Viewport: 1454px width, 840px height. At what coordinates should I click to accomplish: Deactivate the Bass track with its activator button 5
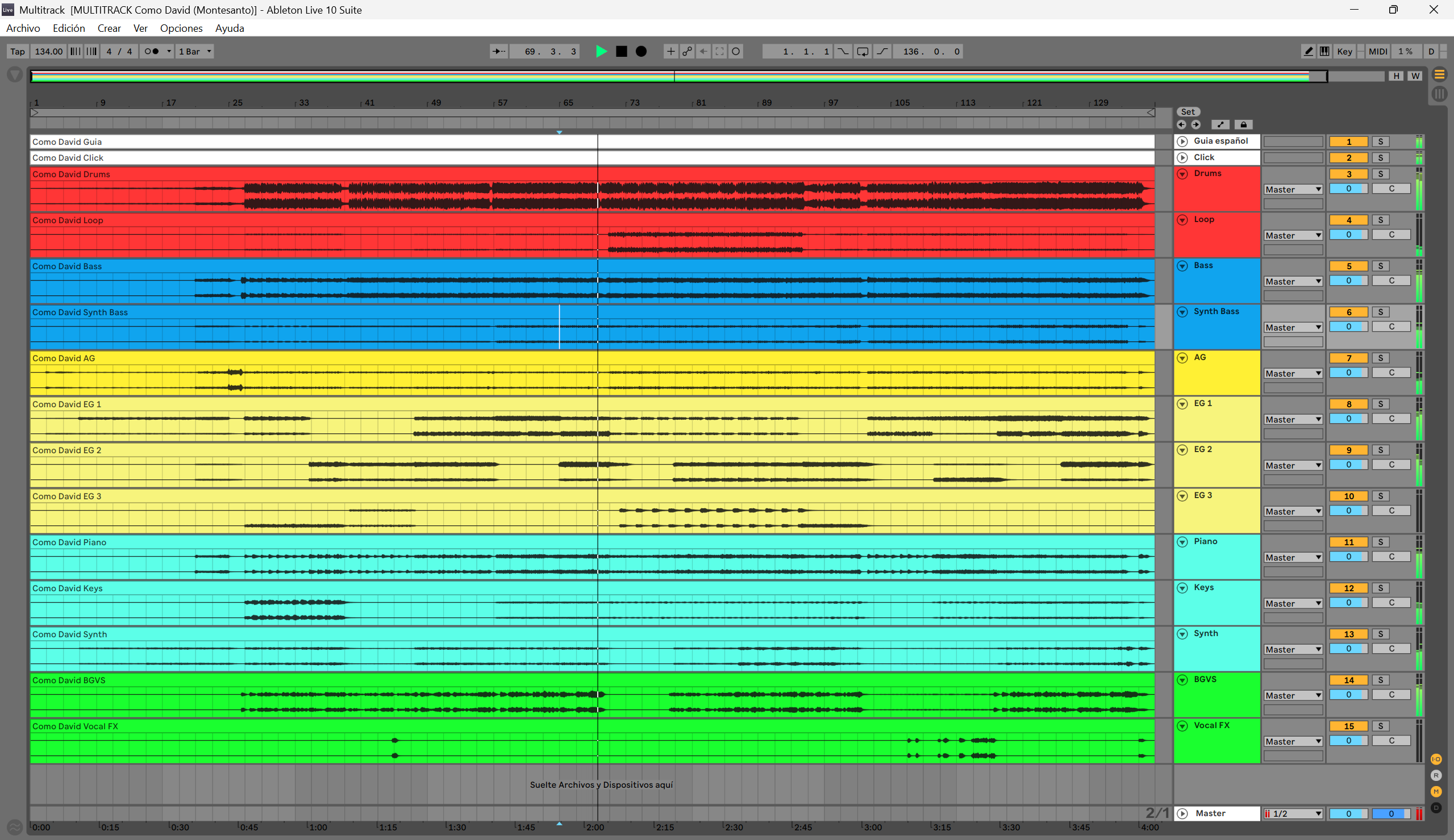click(x=1348, y=266)
